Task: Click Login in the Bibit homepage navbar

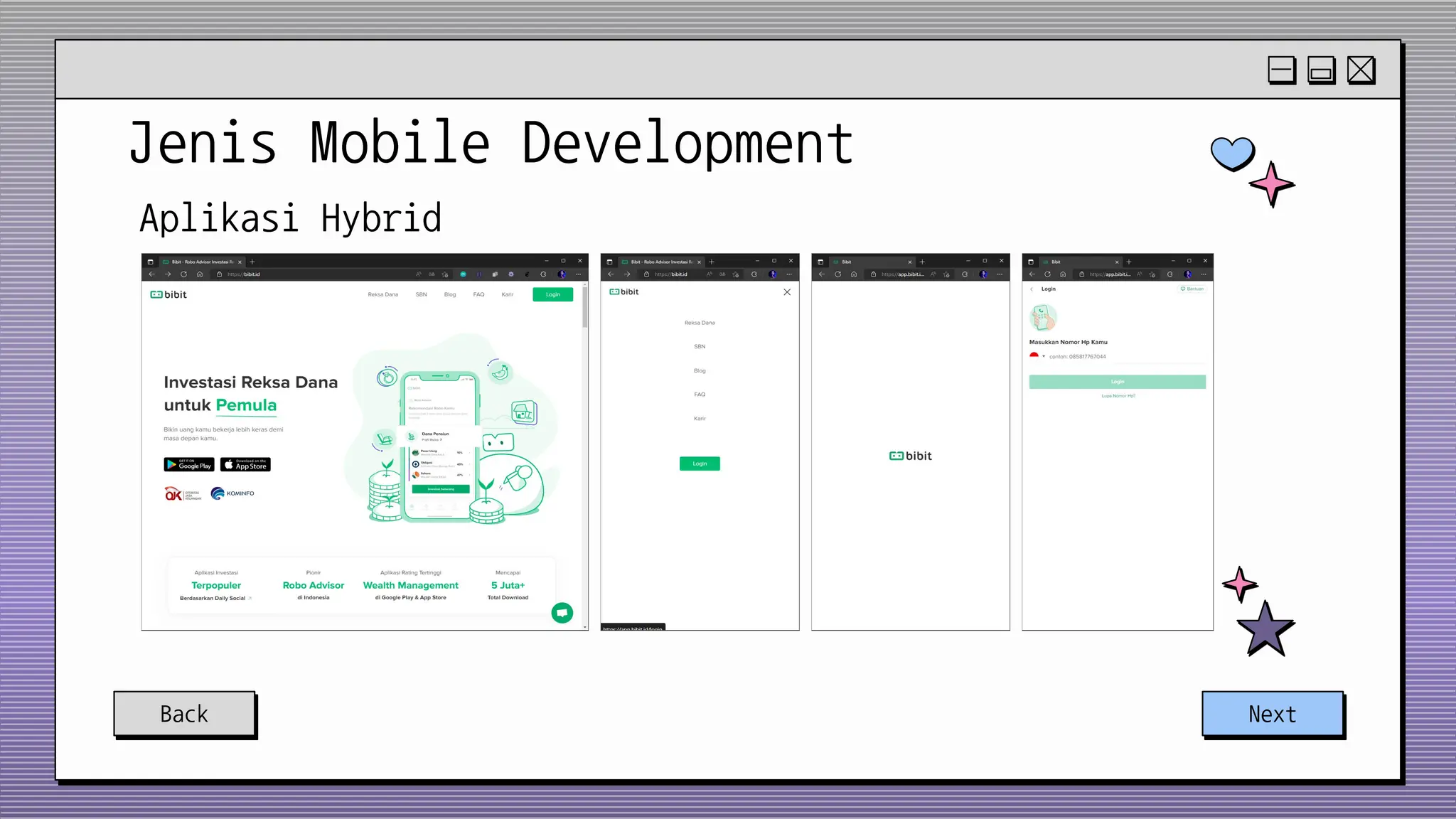Action: pos(553,294)
